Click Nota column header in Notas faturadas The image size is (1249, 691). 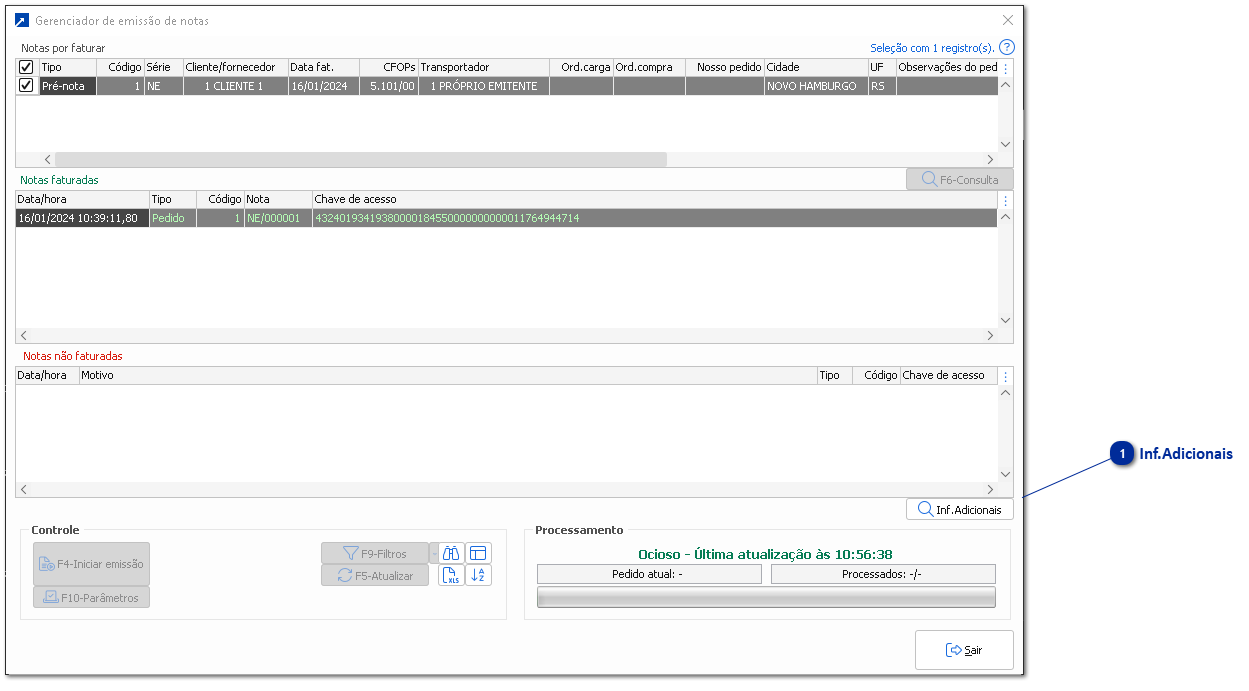point(279,200)
